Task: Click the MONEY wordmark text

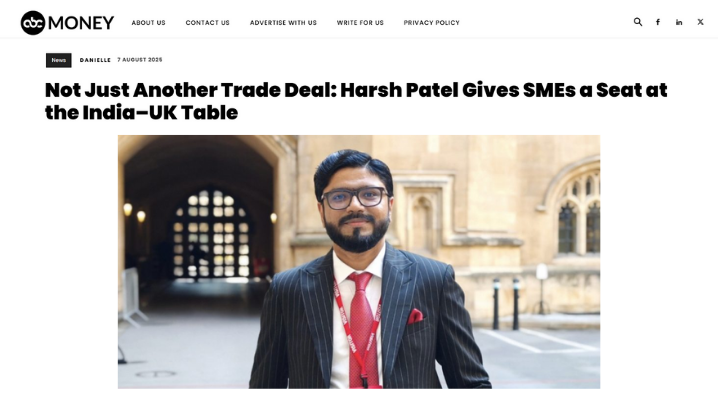Action: point(81,22)
